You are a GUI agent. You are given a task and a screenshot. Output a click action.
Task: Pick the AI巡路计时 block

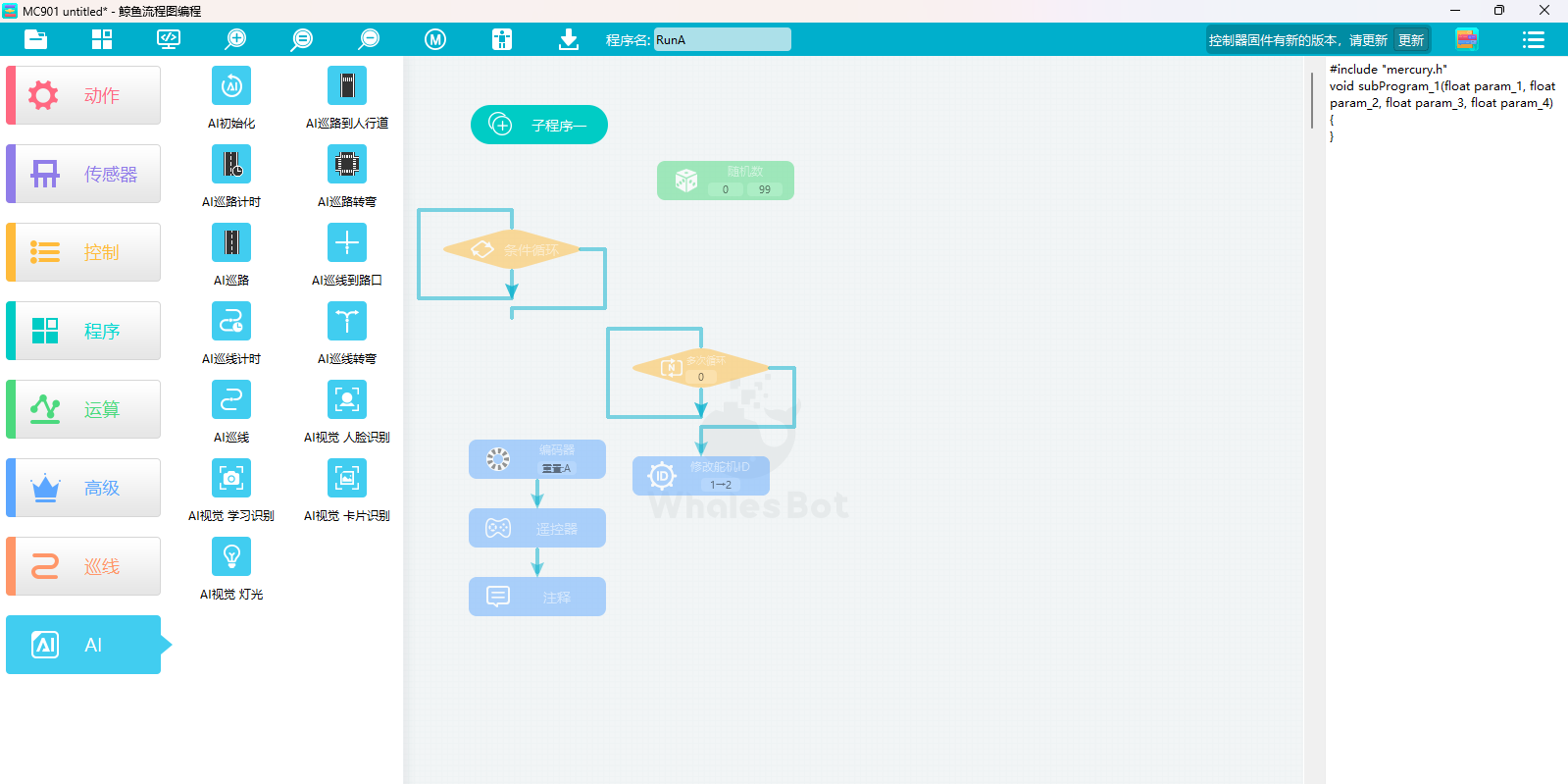point(231,164)
